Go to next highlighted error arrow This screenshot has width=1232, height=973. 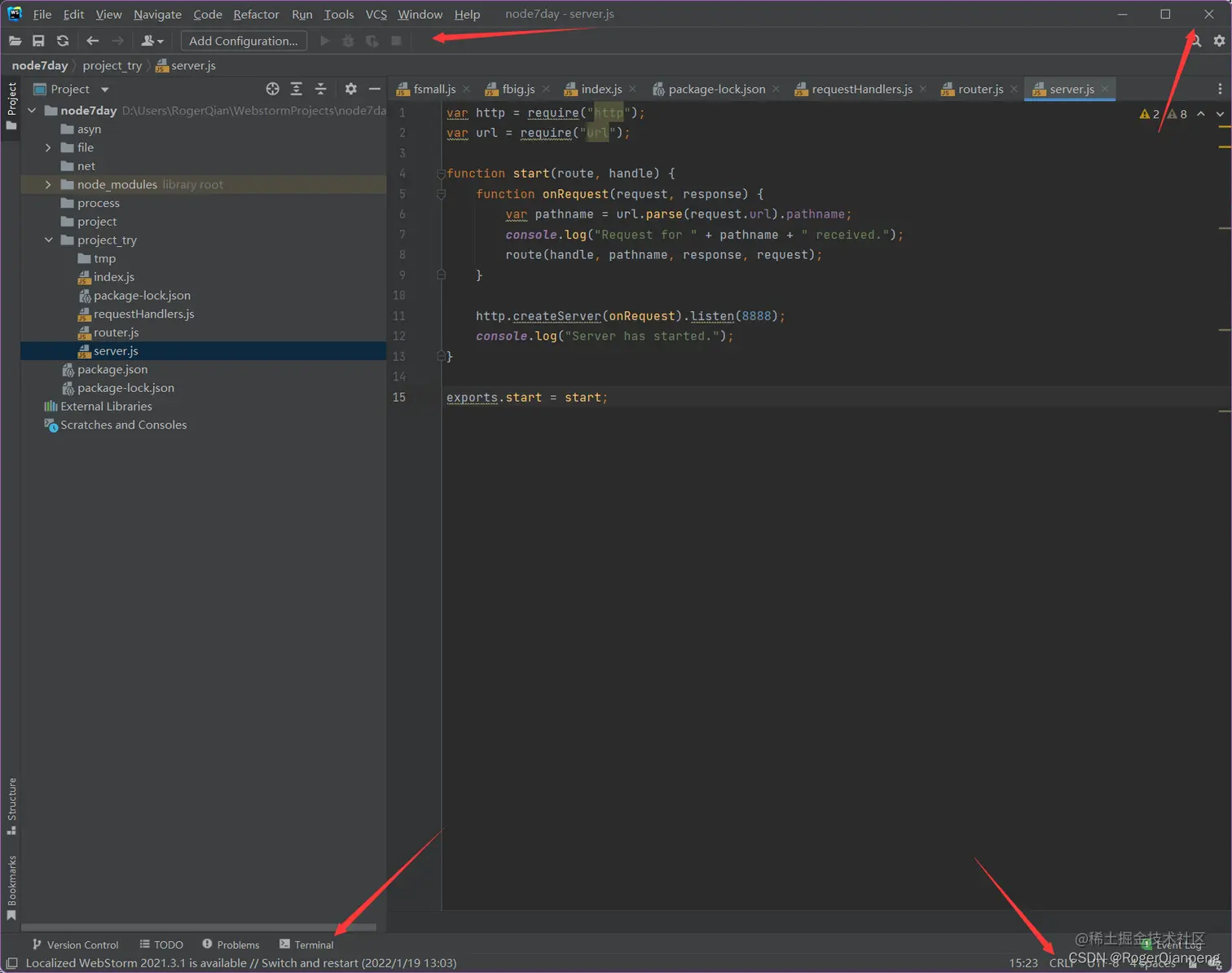(1220, 114)
